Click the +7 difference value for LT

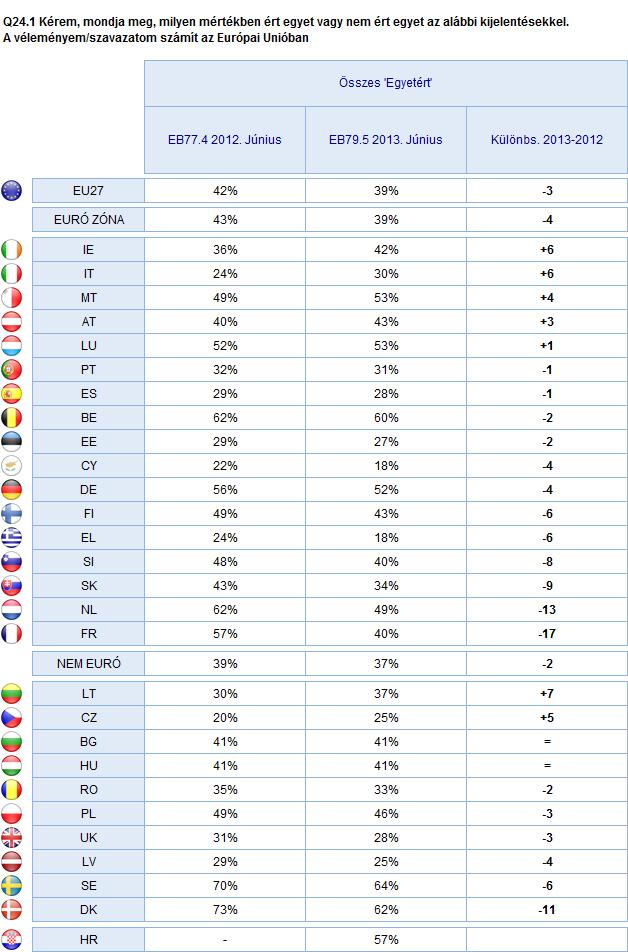point(547,693)
